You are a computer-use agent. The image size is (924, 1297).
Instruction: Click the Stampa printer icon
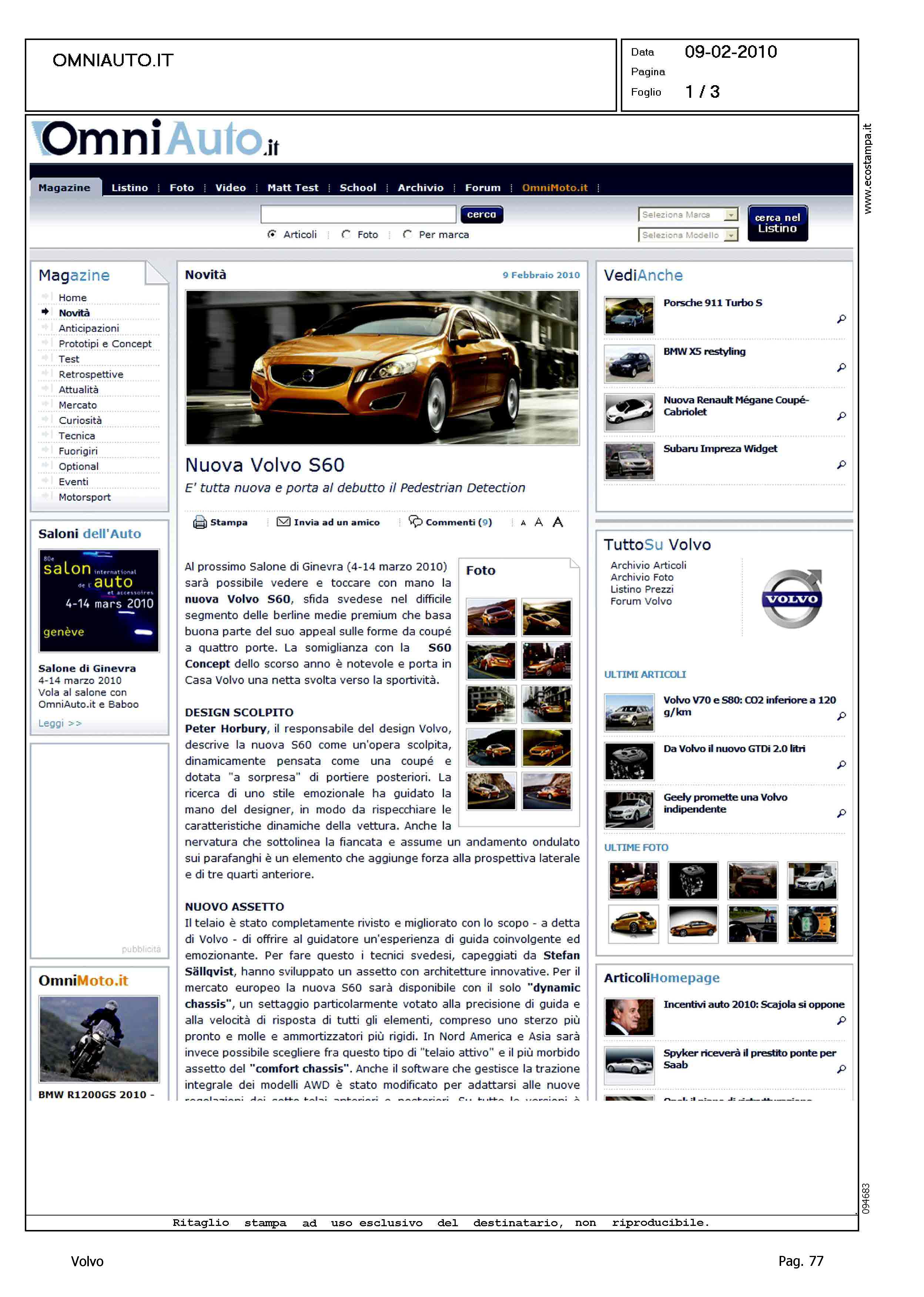point(200,522)
